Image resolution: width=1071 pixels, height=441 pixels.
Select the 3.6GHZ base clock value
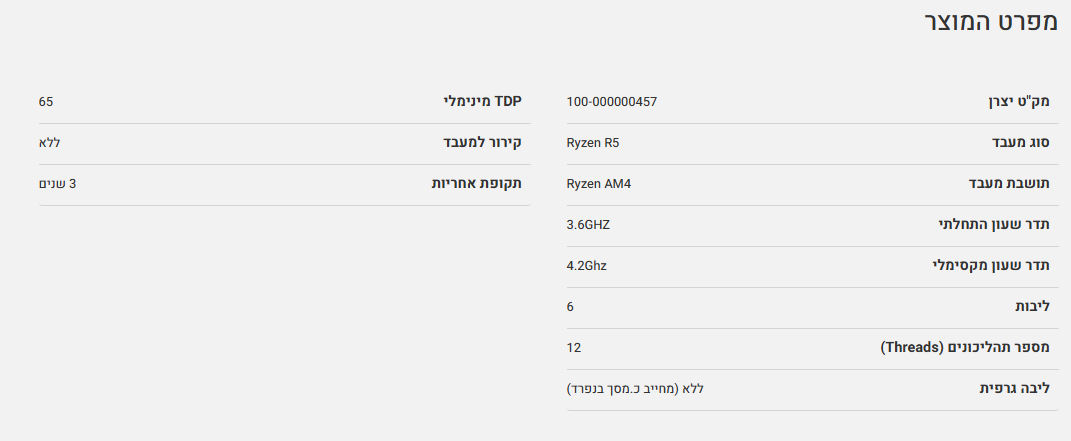click(588, 225)
